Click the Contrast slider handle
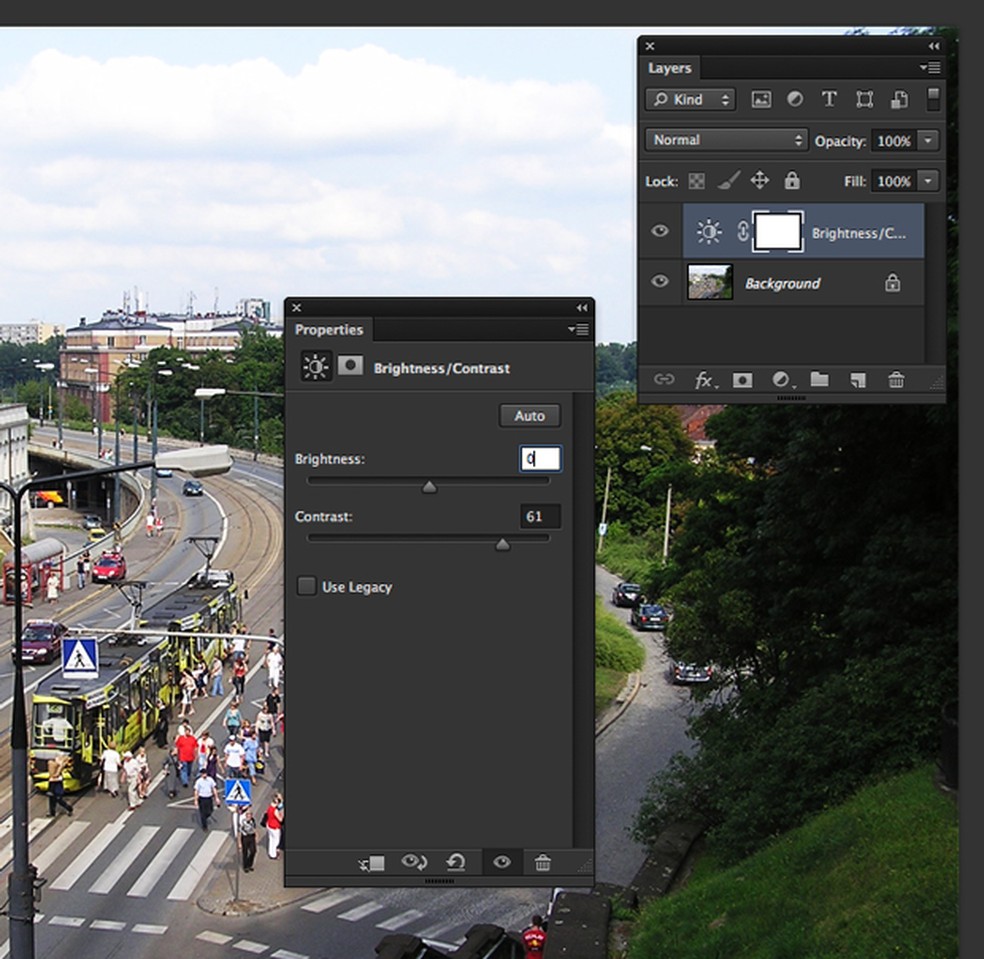Image resolution: width=984 pixels, height=959 pixels. click(x=503, y=544)
